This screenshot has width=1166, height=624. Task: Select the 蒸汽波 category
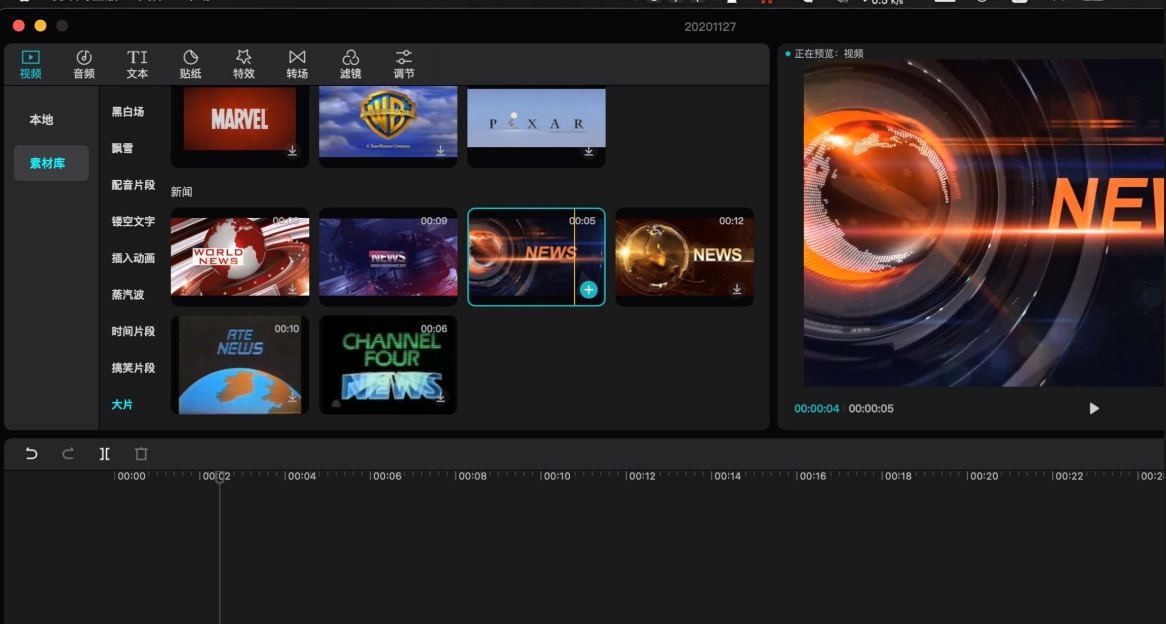coord(128,295)
